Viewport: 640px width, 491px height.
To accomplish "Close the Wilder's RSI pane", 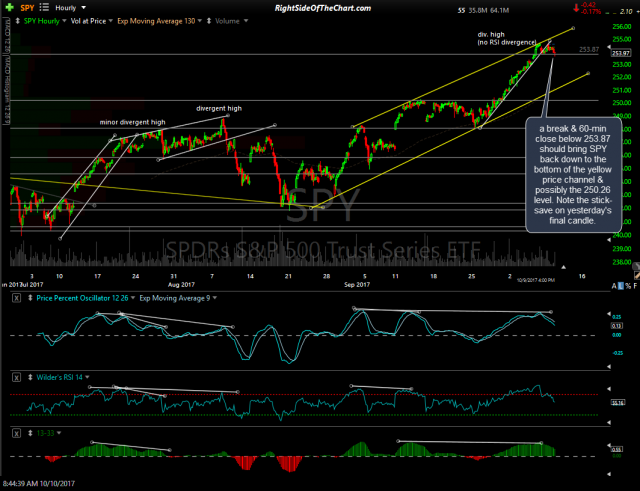I will 16,378.
